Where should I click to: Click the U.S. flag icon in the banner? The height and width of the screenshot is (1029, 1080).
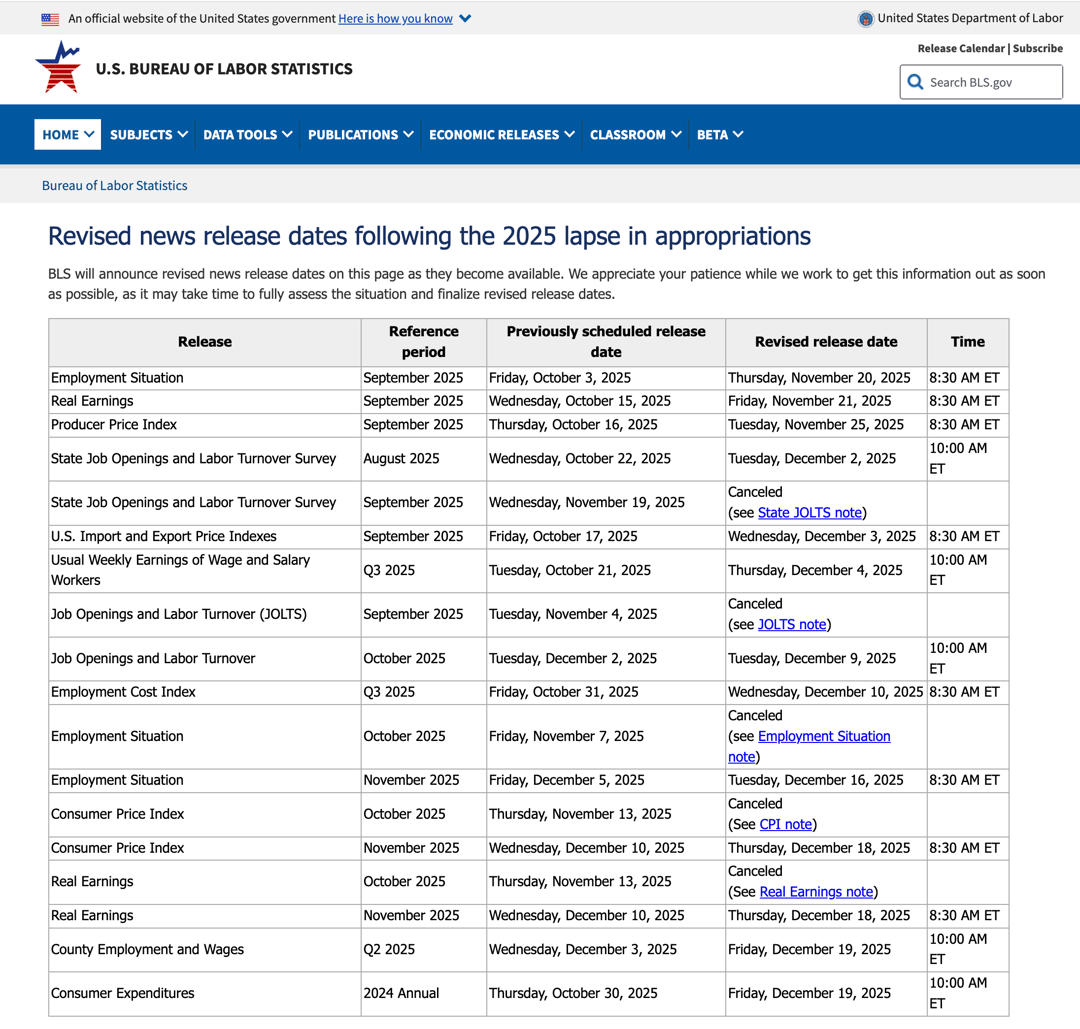(49, 18)
